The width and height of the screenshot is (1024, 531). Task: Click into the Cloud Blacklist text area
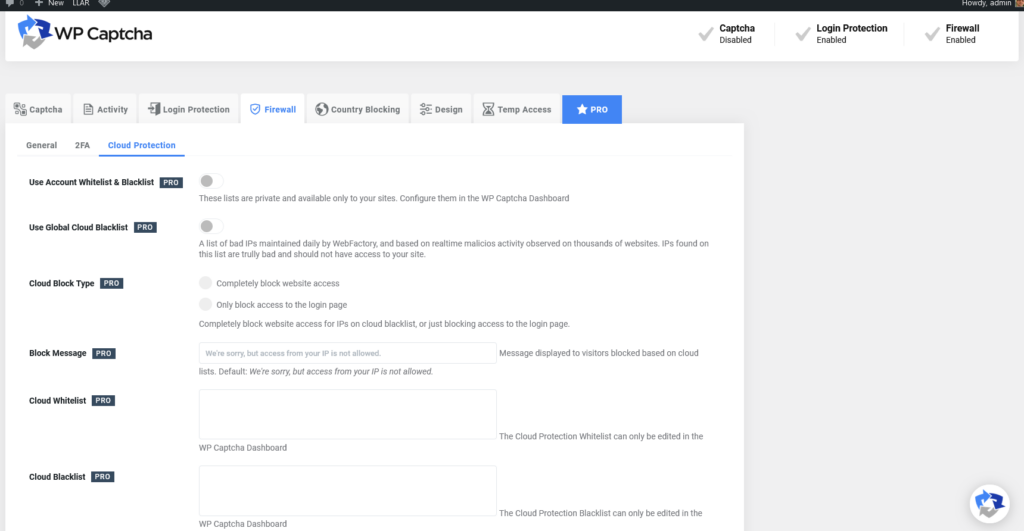point(347,491)
